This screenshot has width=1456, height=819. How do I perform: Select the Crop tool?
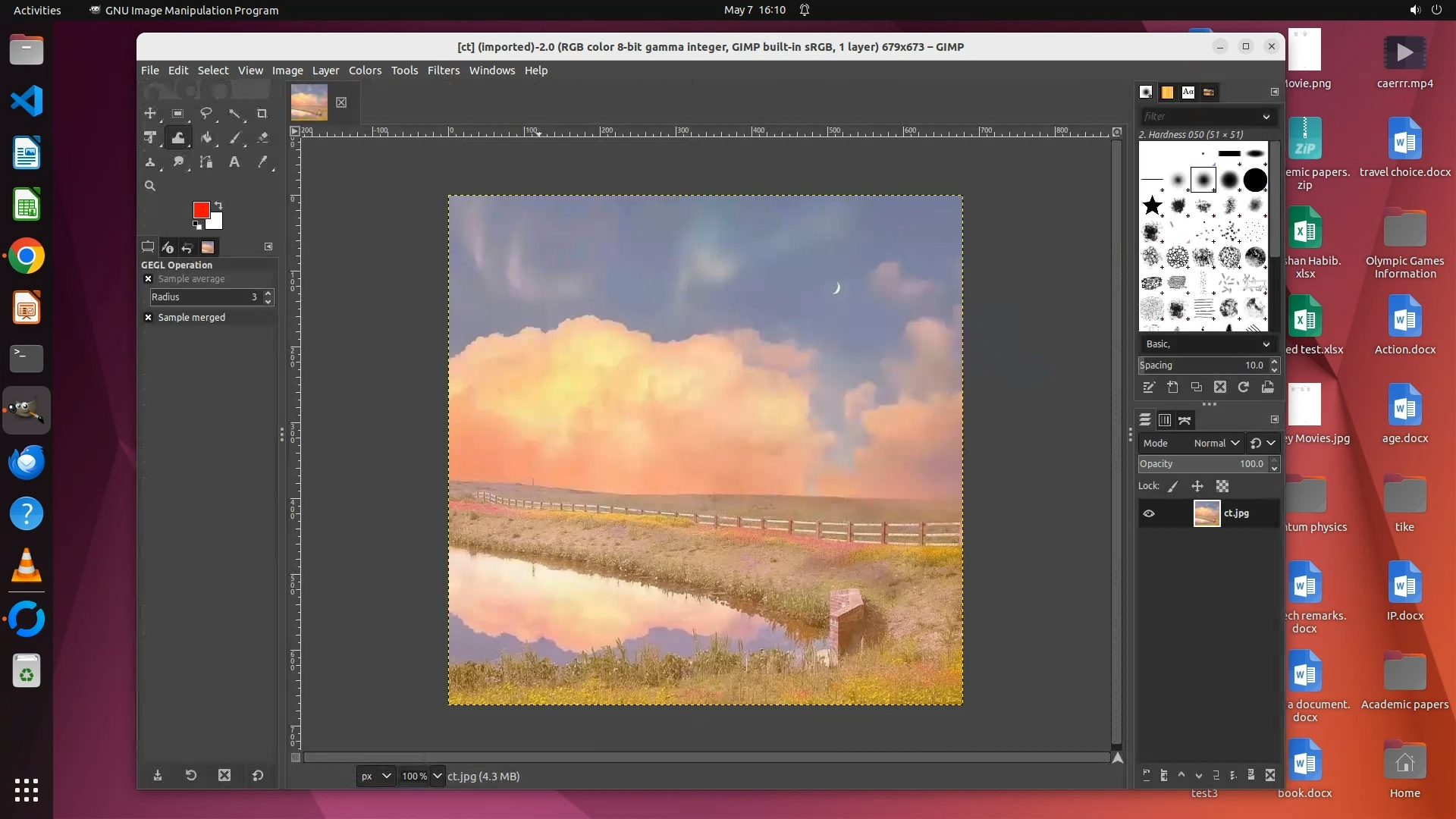coord(262,114)
